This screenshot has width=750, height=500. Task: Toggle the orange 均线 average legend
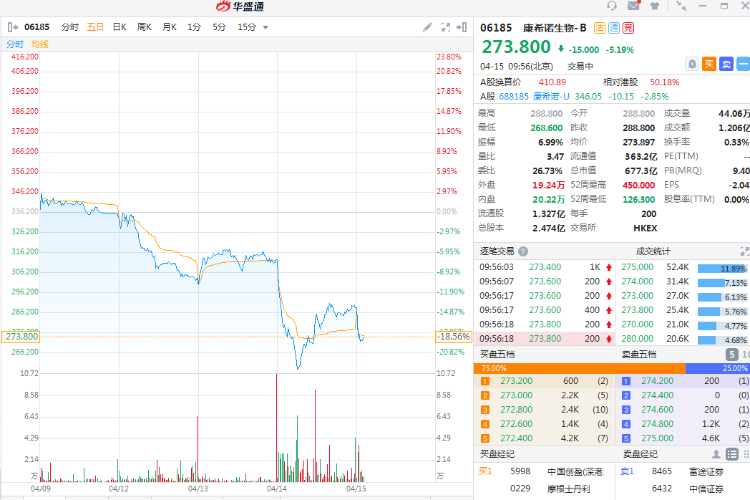pyautogui.click(x=40, y=44)
